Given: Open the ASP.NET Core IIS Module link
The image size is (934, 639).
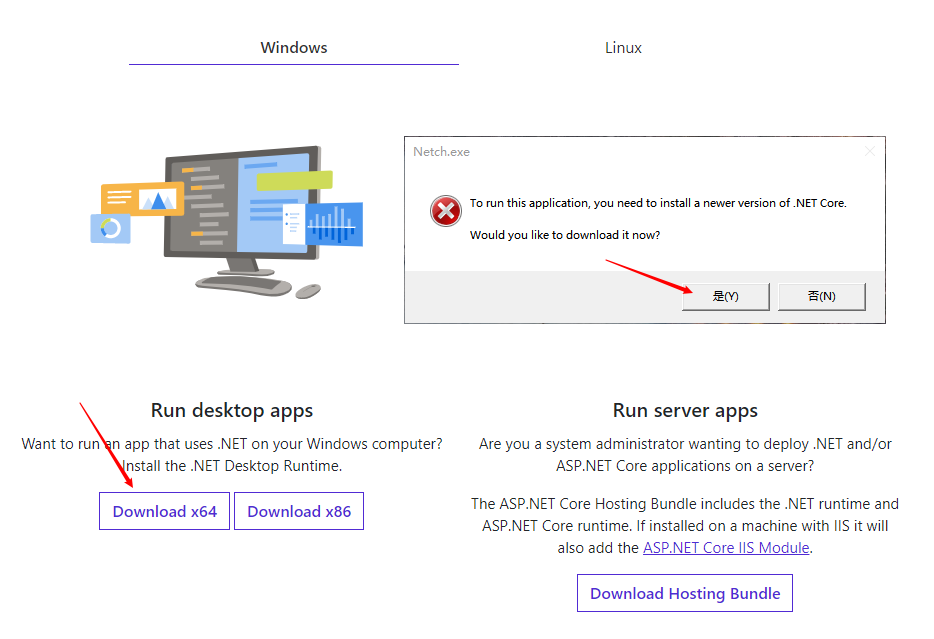Looking at the screenshot, I should [x=726, y=548].
